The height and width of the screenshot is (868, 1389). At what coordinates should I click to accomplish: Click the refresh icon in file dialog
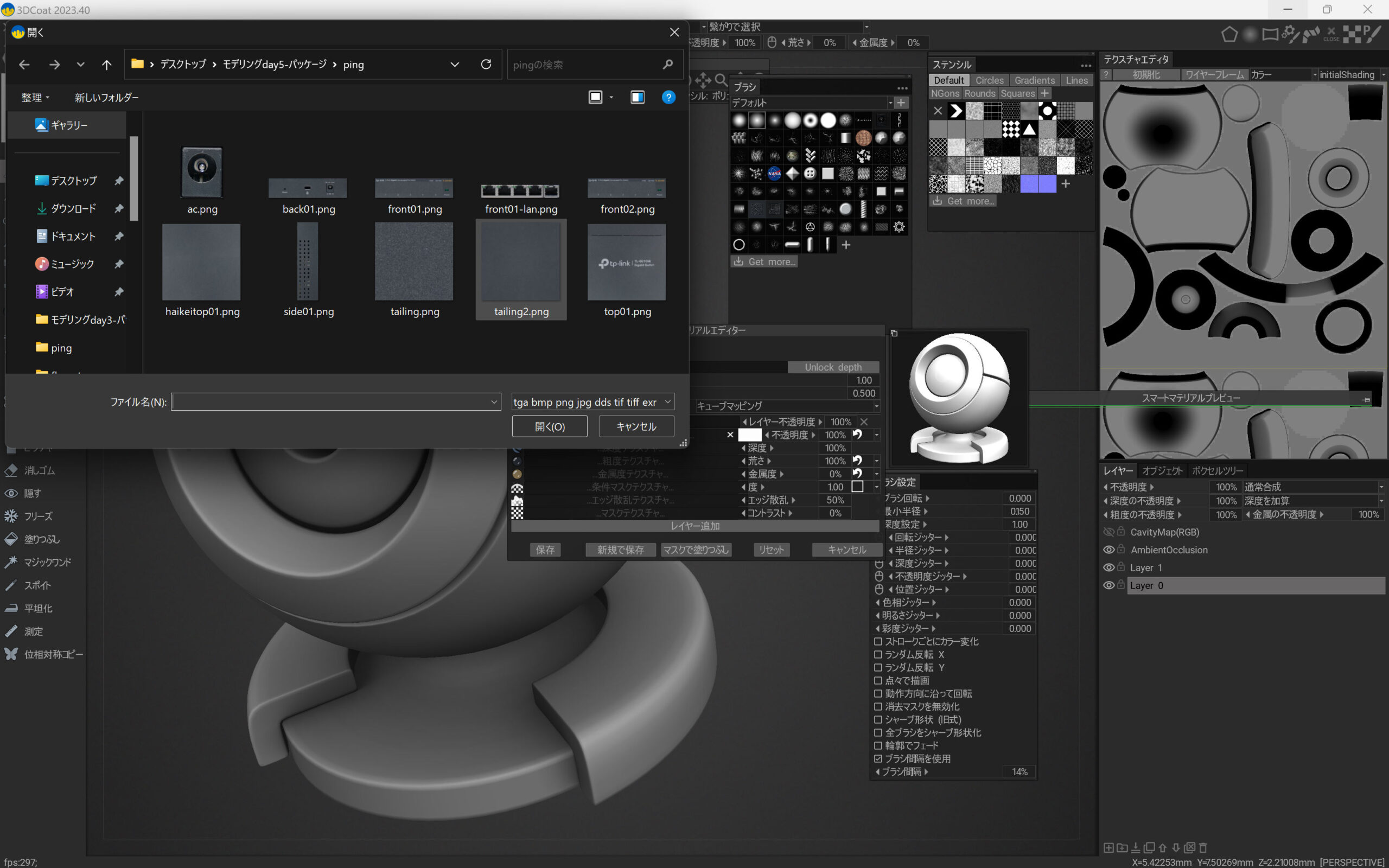(x=486, y=65)
